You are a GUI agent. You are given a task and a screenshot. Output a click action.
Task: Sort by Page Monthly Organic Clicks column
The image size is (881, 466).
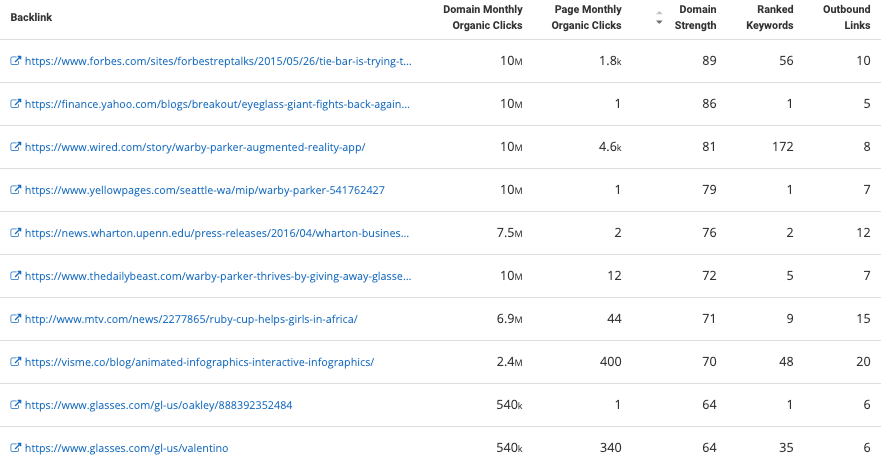(586, 17)
